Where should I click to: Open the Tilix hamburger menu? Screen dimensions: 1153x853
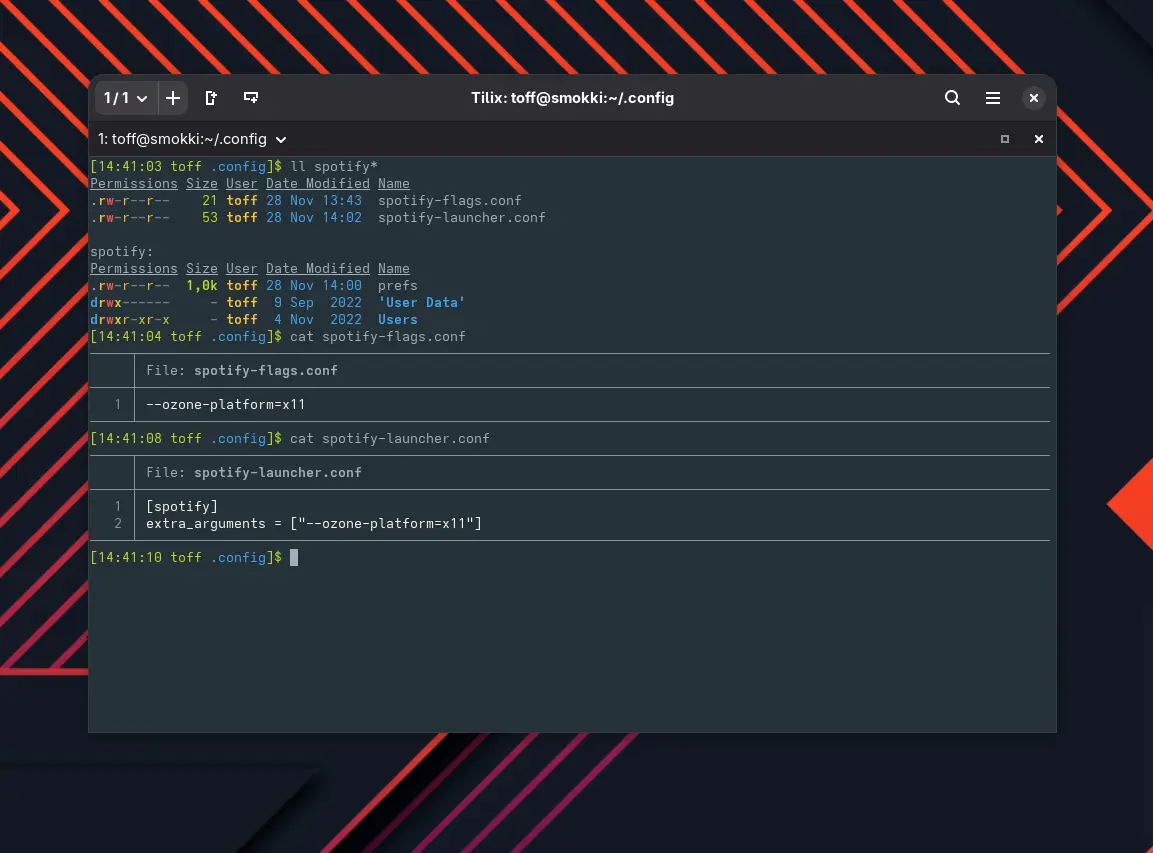992,98
